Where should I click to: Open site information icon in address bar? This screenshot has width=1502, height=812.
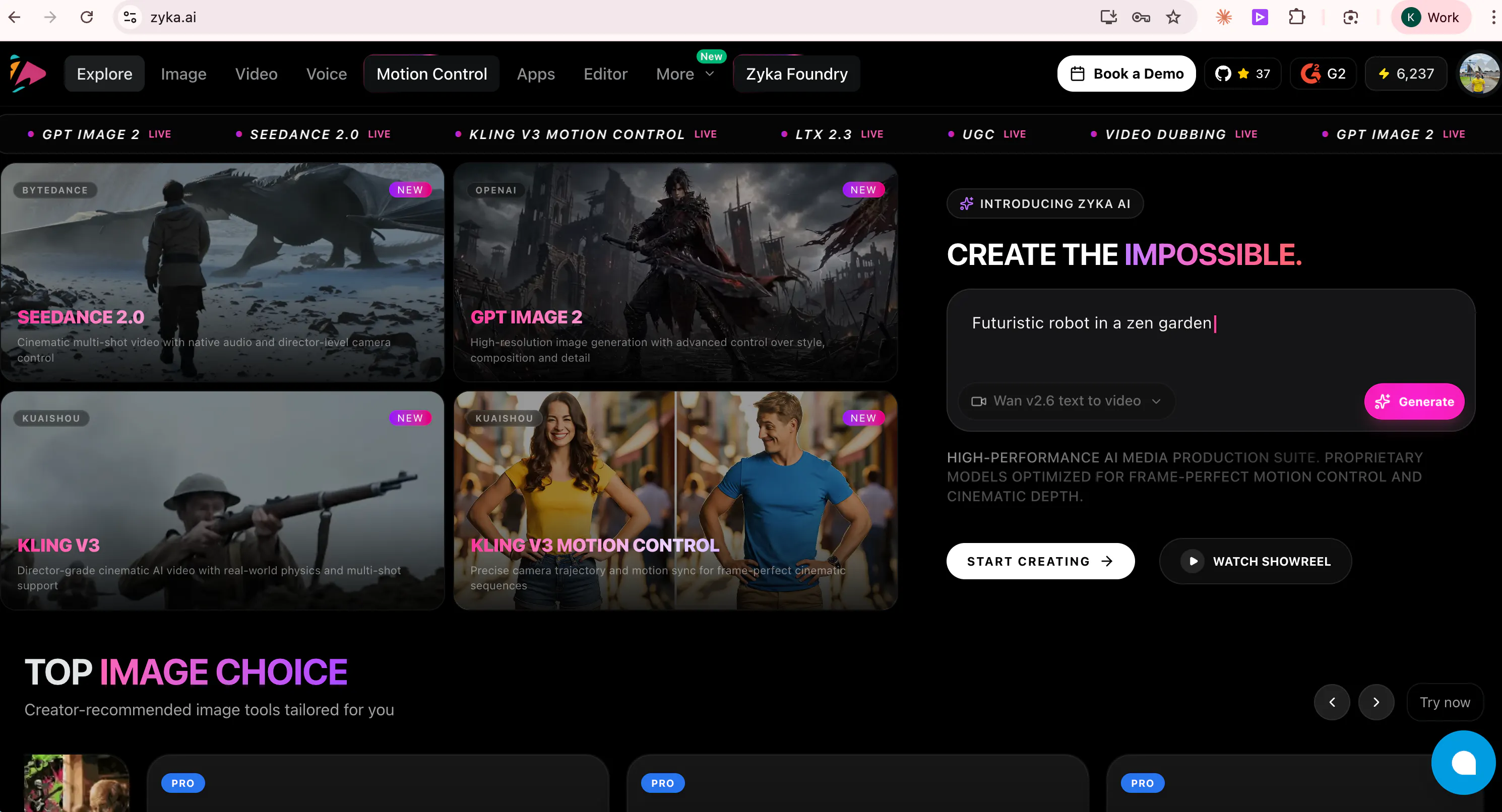coord(130,18)
